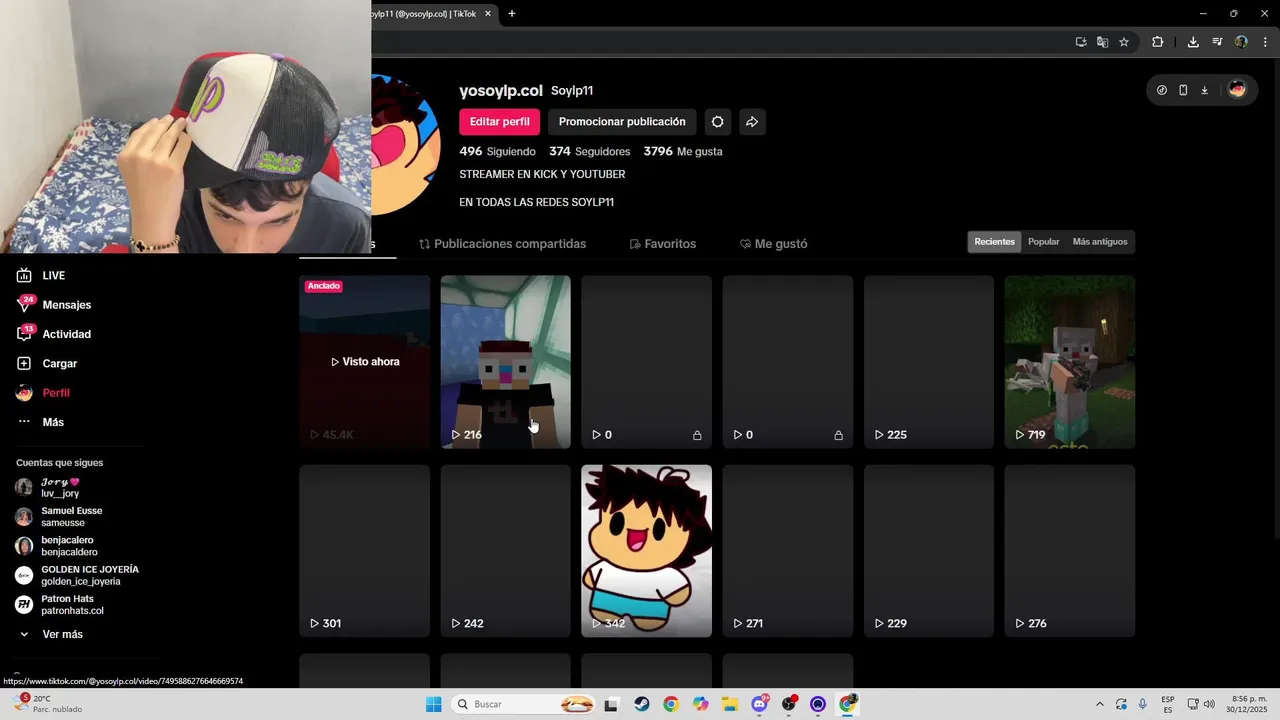Open Chrome user profile avatar
The height and width of the screenshot is (720, 1280).
1241,42
